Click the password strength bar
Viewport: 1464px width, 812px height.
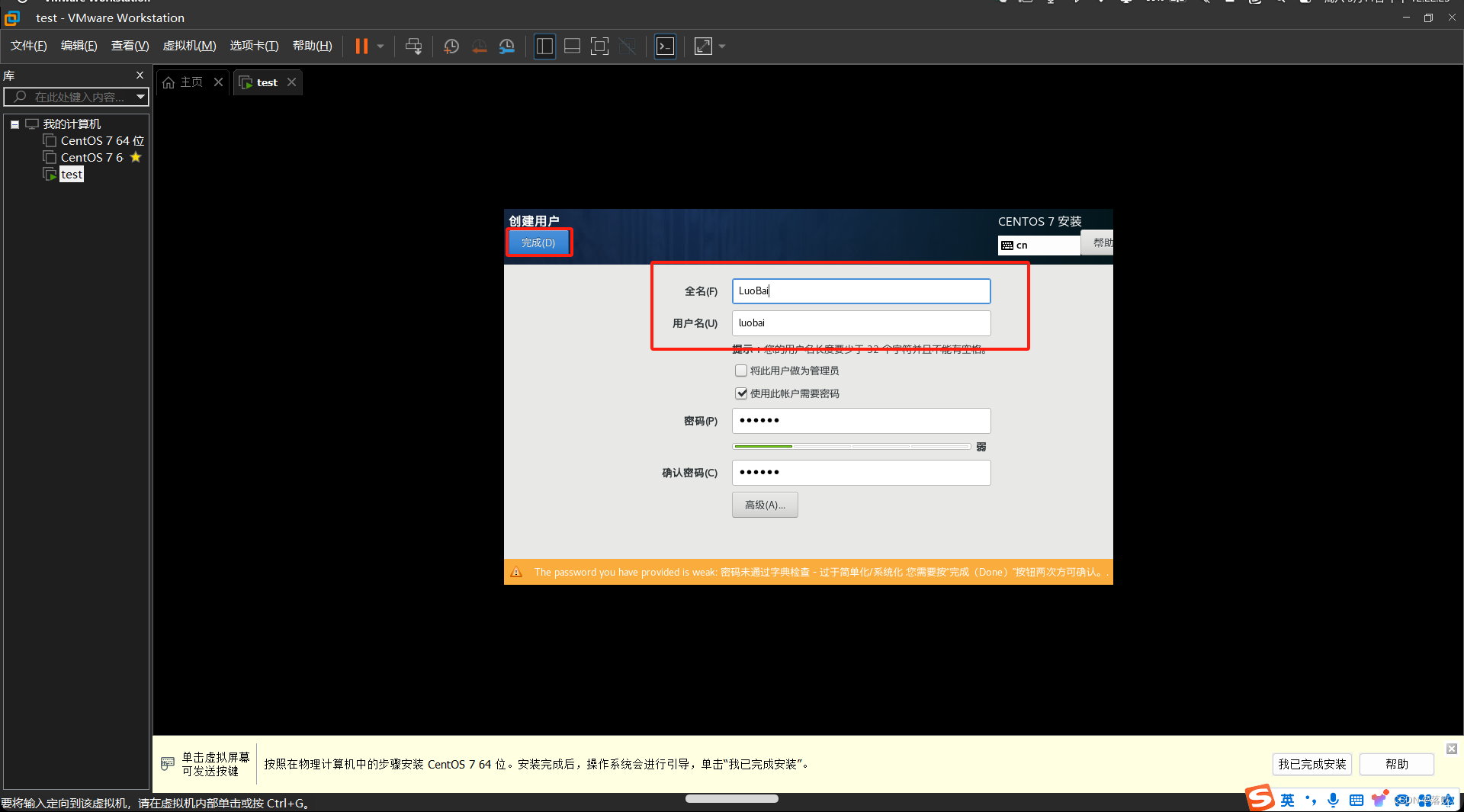(851, 446)
